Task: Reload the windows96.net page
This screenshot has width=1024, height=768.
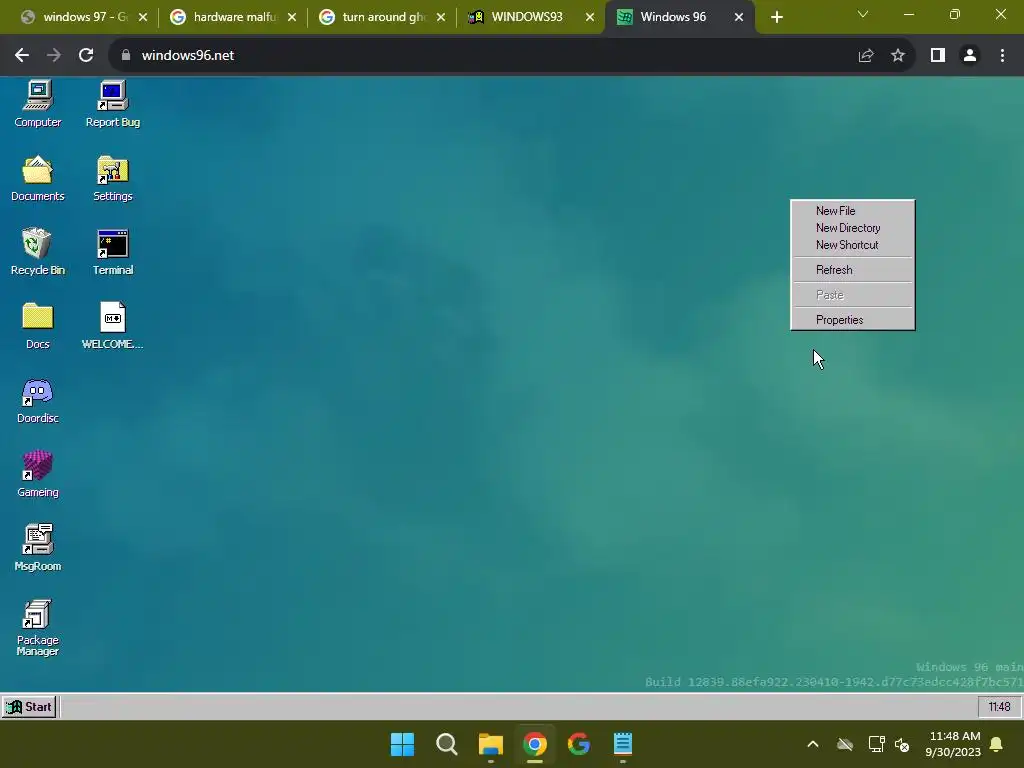Action: [86, 55]
